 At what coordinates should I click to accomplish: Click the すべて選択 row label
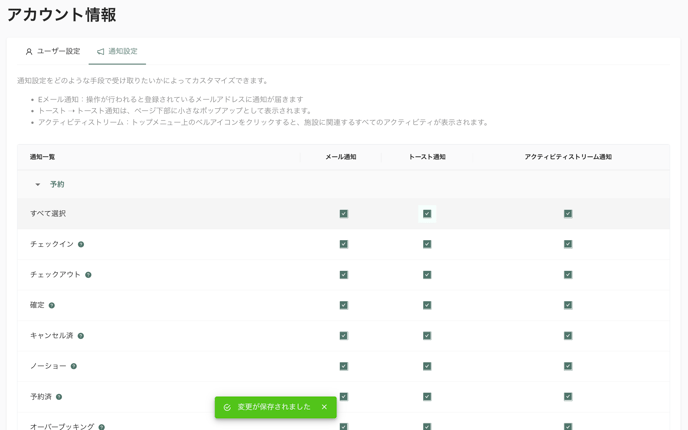48,214
